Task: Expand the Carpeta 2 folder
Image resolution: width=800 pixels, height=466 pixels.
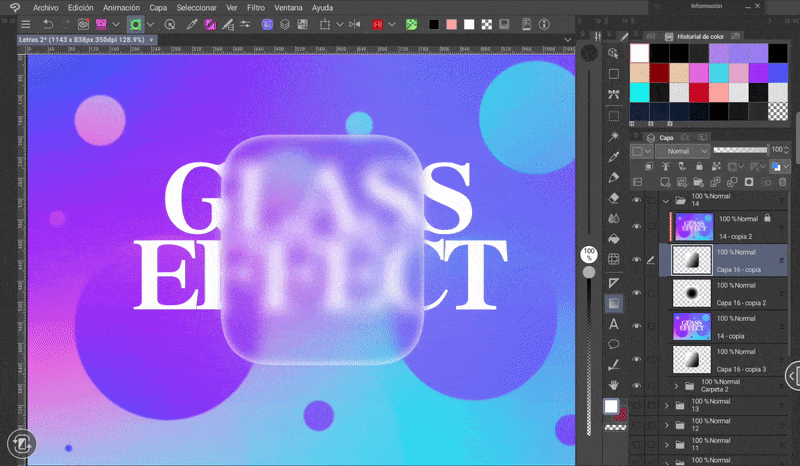Action: click(x=677, y=386)
